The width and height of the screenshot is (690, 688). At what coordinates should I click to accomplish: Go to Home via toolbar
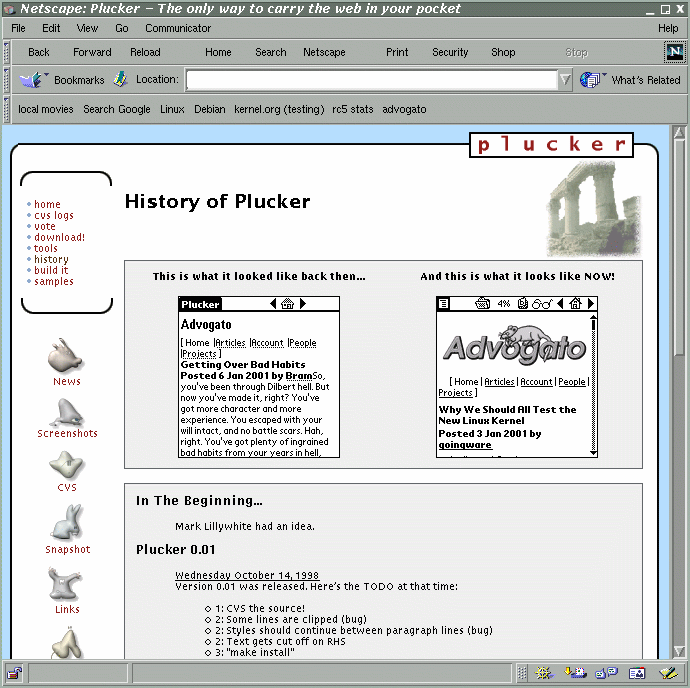(x=218, y=52)
